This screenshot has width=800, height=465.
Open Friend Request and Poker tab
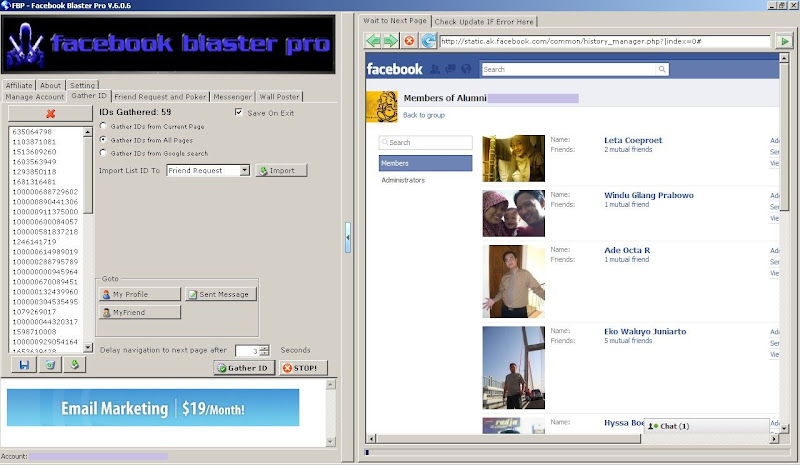(x=160, y=96)
